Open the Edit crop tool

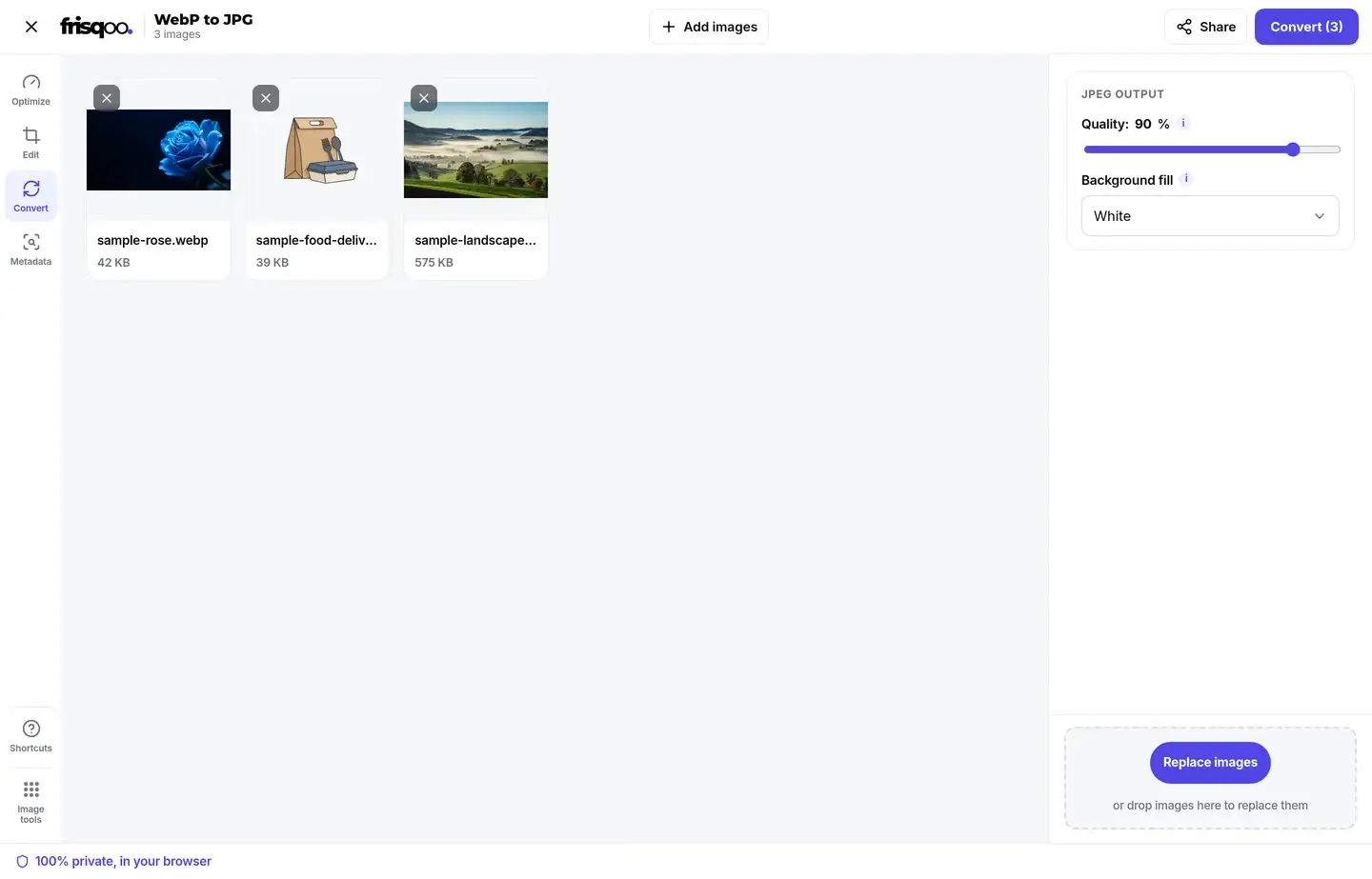point(31,143)
